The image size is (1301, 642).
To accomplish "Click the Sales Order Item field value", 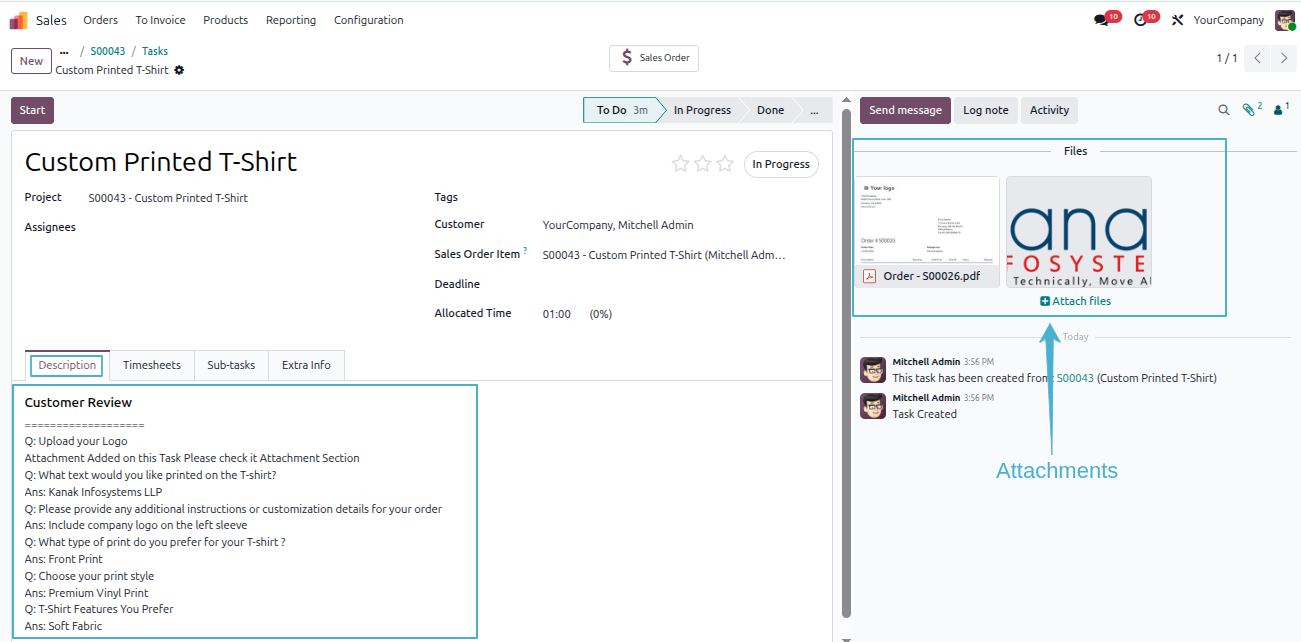I will (x=664, y=255).
